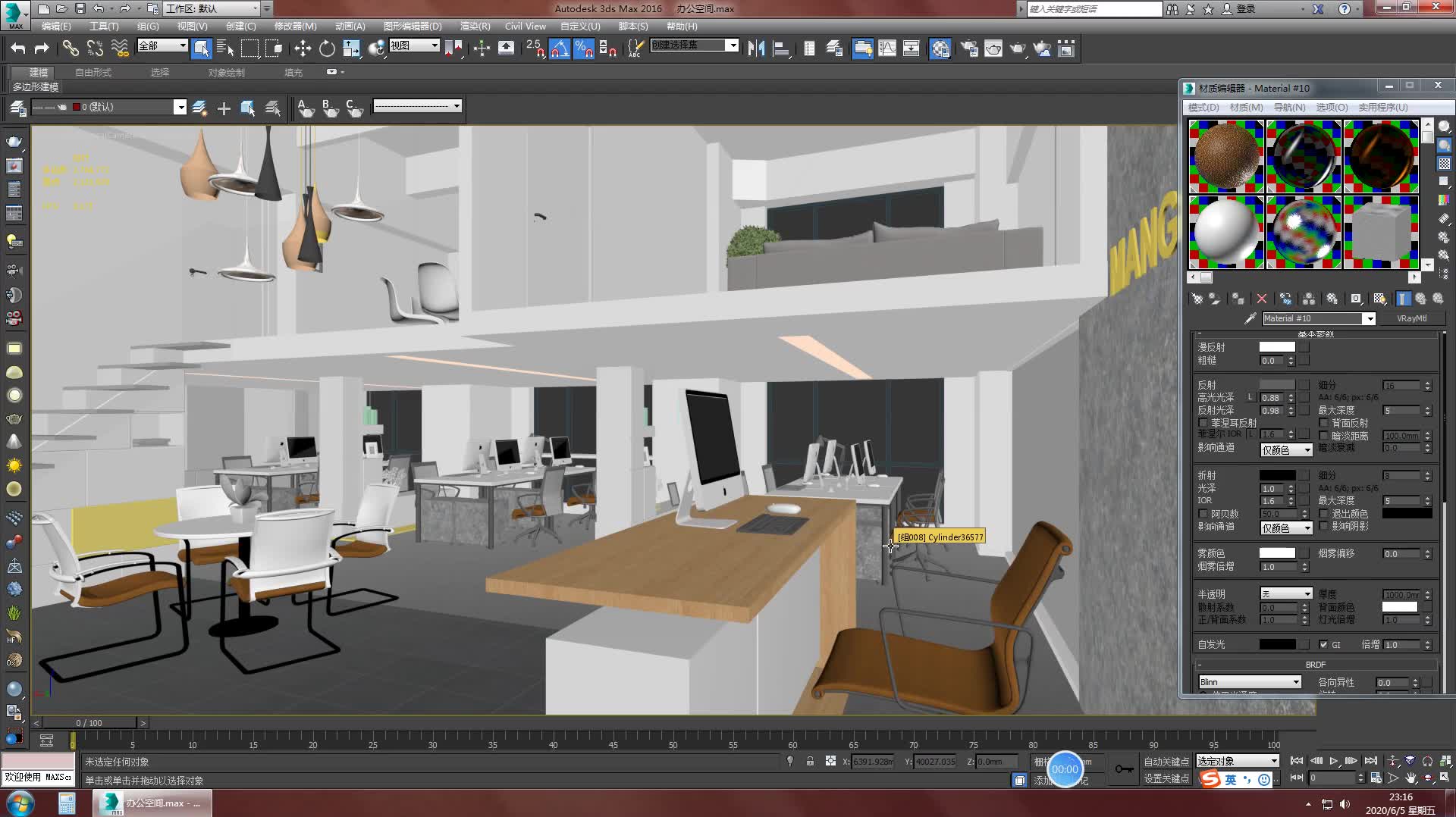Select the Move tool in main toolbar

[303, 49]
